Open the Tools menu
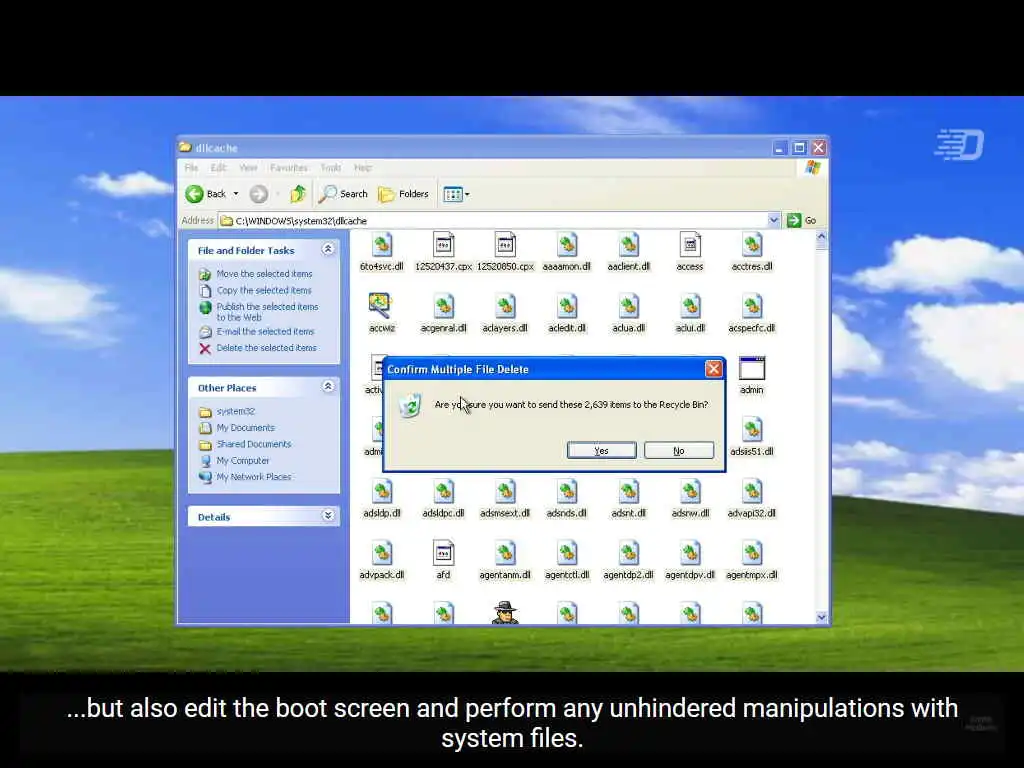The width and height of the screenshot is (1024, 768). [330, 168]
